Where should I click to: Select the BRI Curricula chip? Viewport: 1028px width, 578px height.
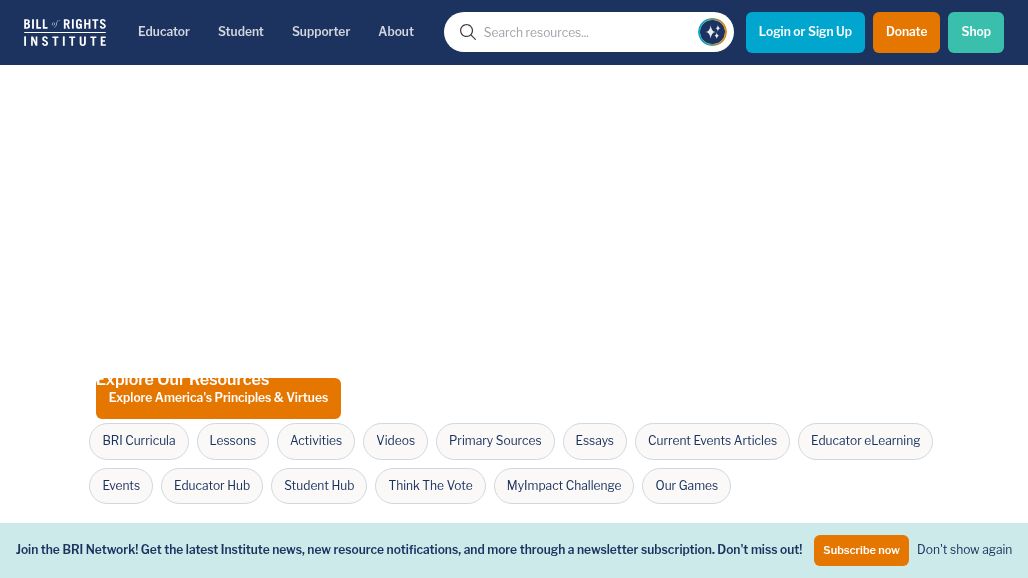[139, 441]
